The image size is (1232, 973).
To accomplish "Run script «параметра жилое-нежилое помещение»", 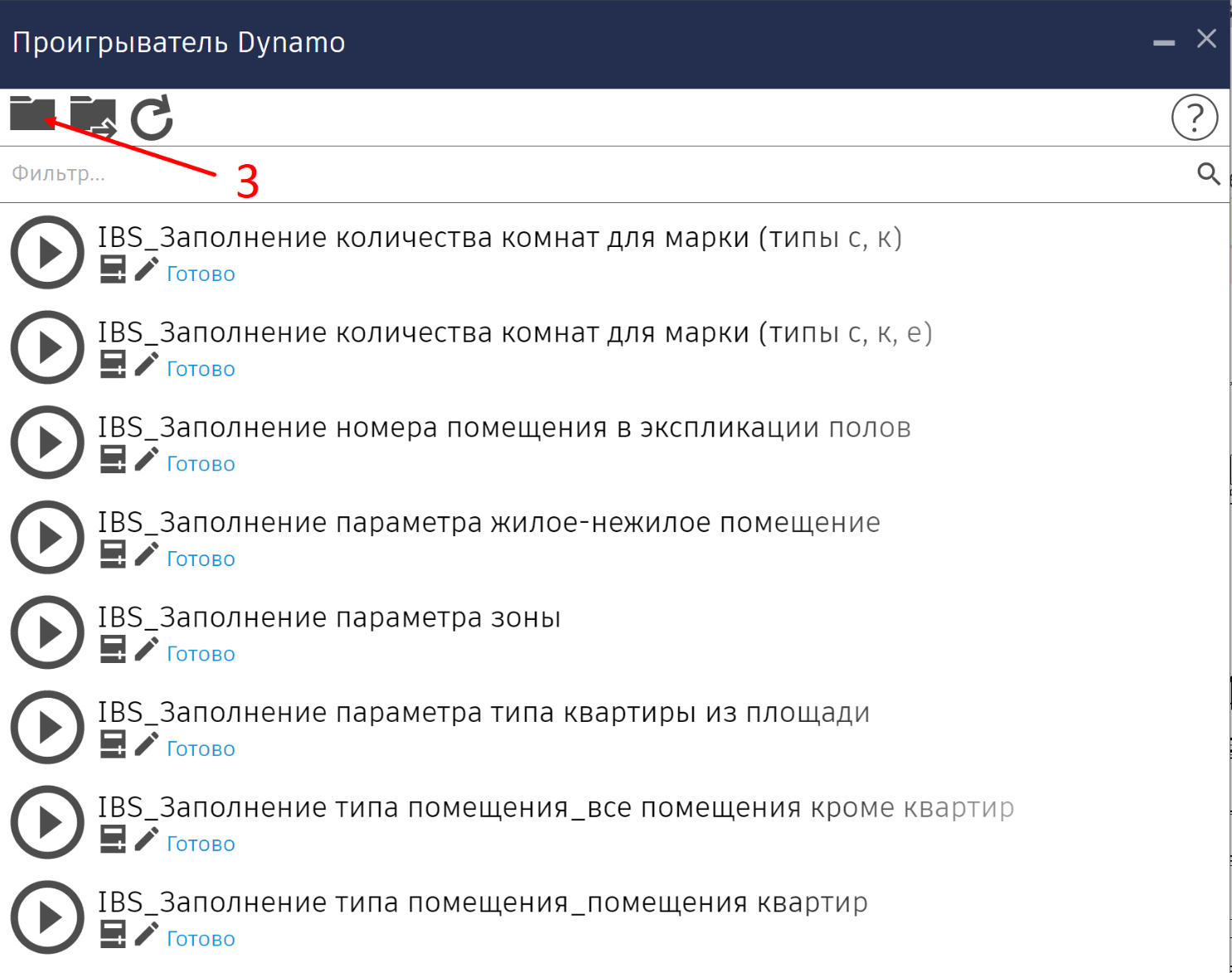I will 47,537.
